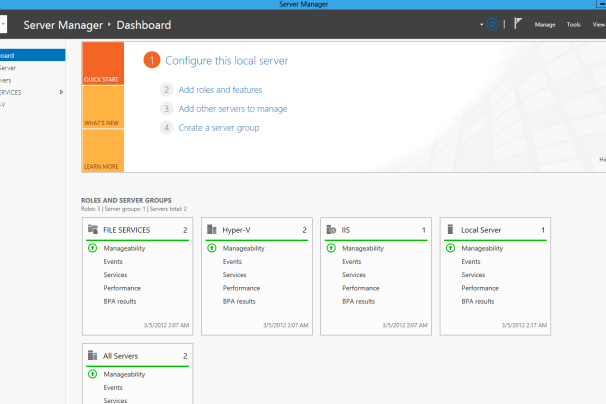Click the 2:17 AM timestamp on Local Server
606x404 pixels.
click(524, 325)
